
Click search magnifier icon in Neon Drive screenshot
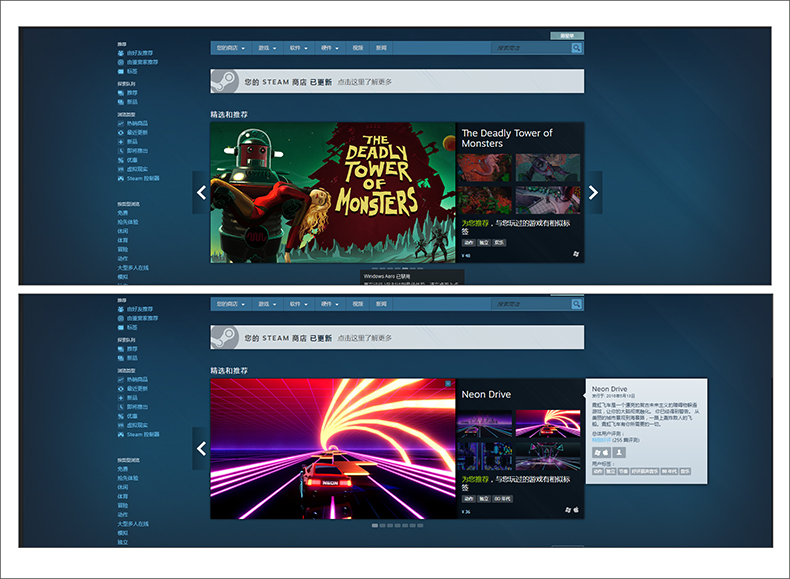[576, 304]
